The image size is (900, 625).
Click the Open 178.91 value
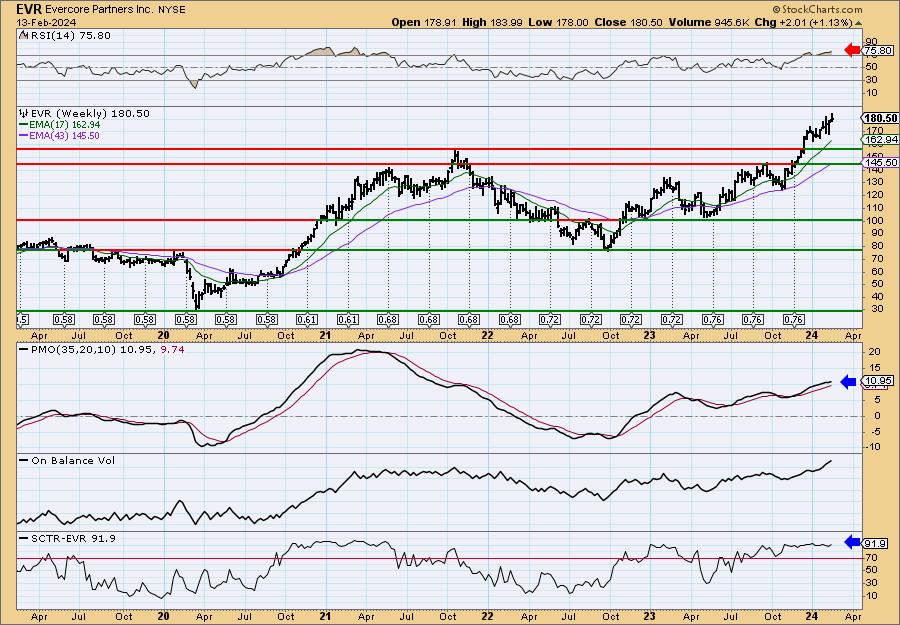pos(424,22)
